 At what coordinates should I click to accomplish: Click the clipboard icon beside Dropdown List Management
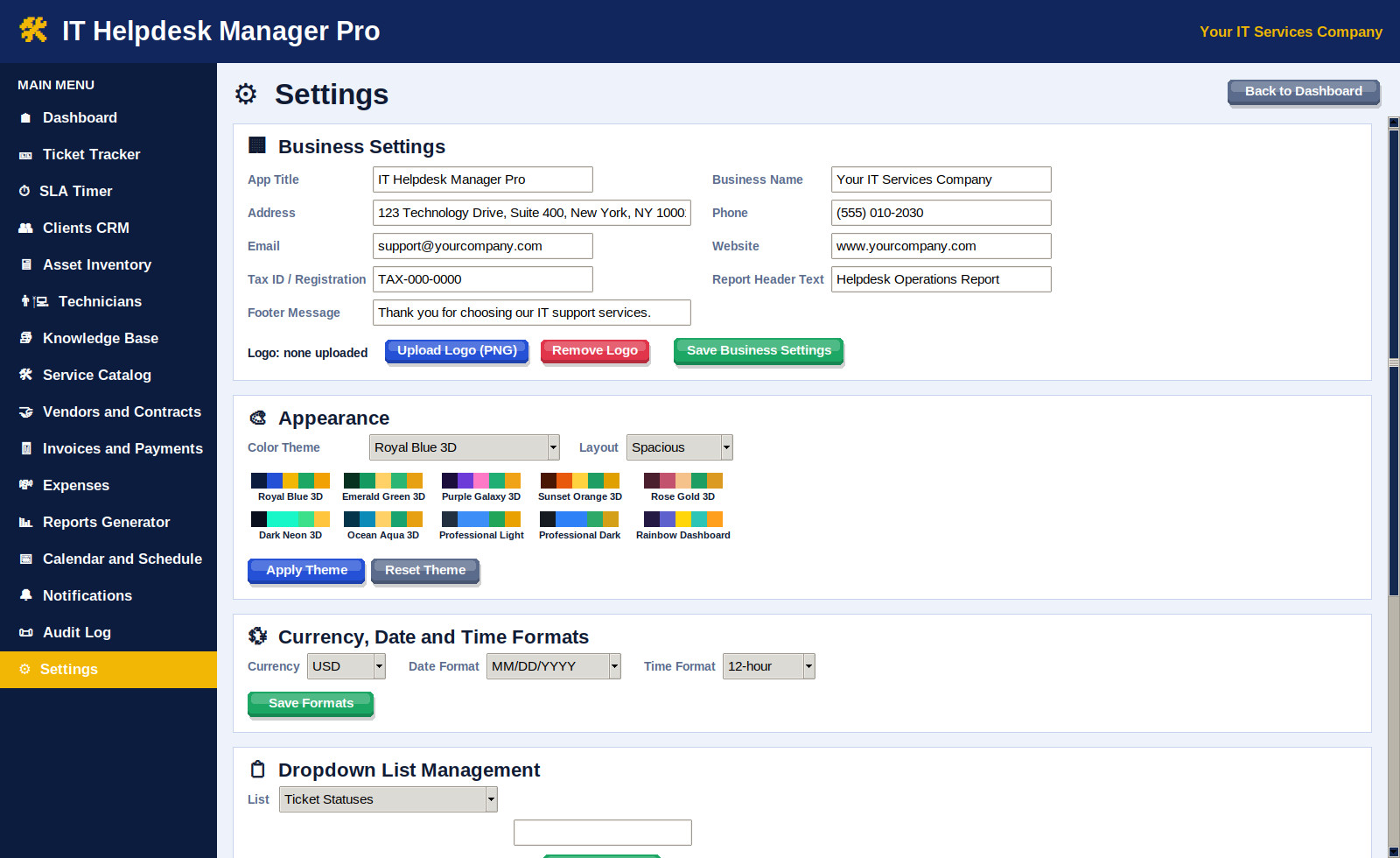(x=257, y=769)
